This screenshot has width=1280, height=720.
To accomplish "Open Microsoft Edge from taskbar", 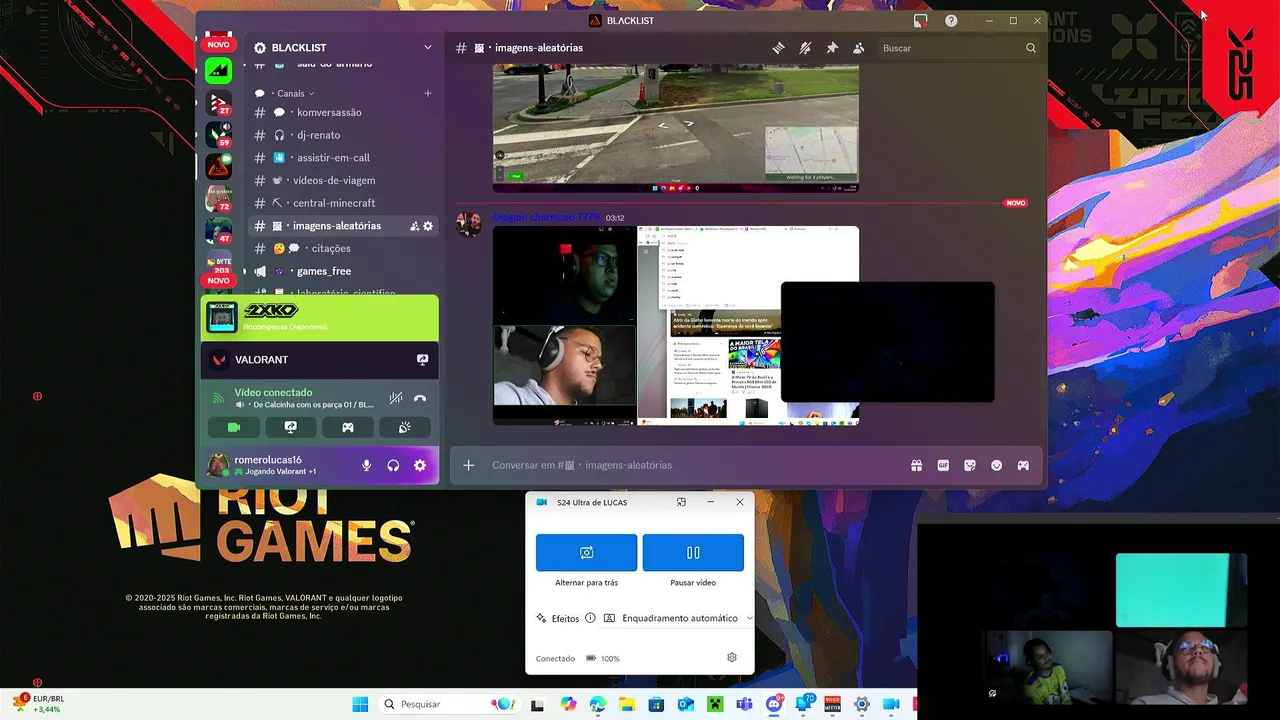I will click(598, 704).
